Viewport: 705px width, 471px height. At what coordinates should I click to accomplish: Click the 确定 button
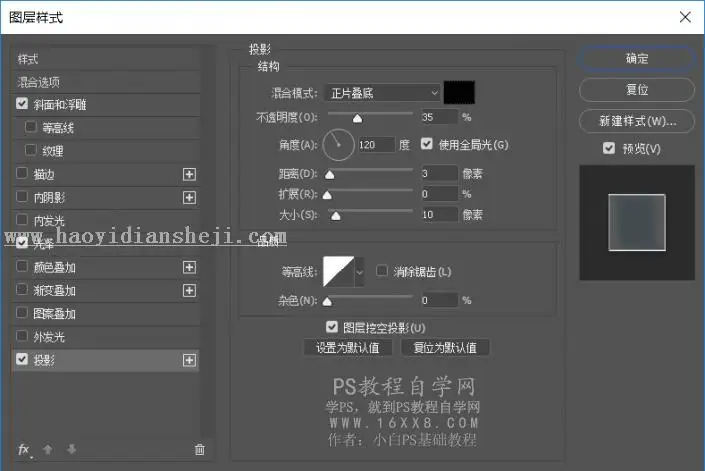tap(637, 58)
